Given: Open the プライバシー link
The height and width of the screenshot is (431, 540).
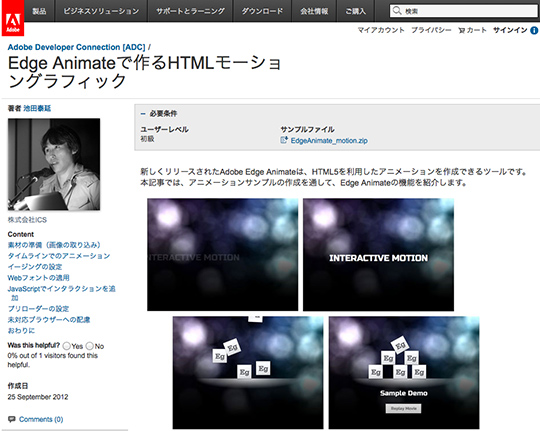Looking at the screenshot, I should coord(431,30).
